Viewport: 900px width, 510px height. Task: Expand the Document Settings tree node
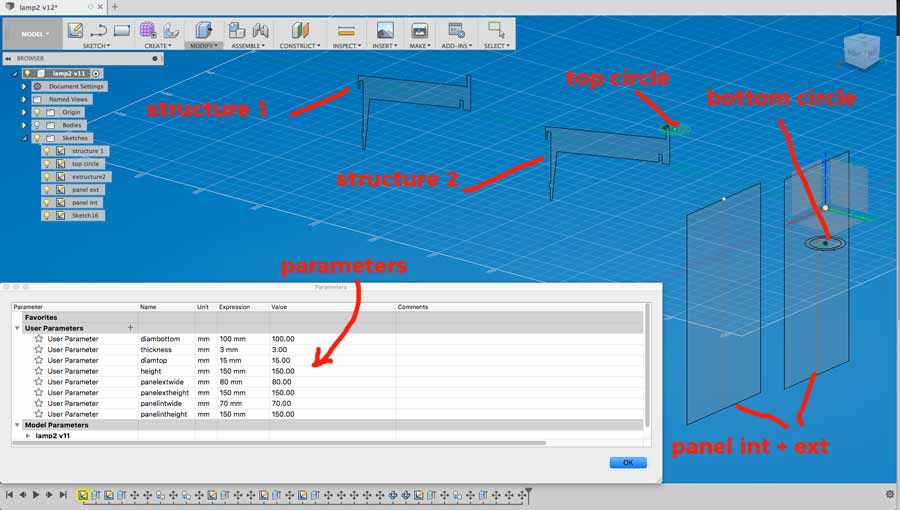click(x=23, y=86)
